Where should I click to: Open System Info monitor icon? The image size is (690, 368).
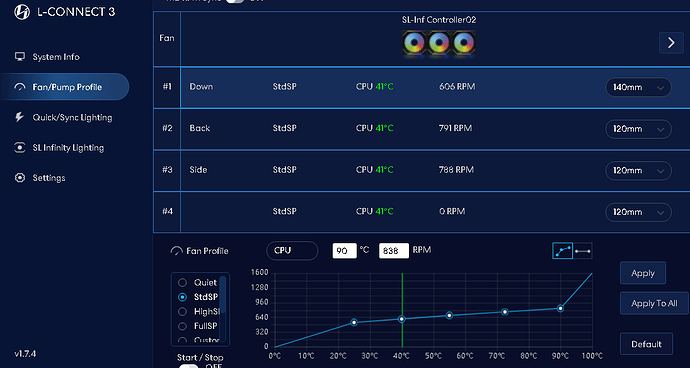point(20,57)
